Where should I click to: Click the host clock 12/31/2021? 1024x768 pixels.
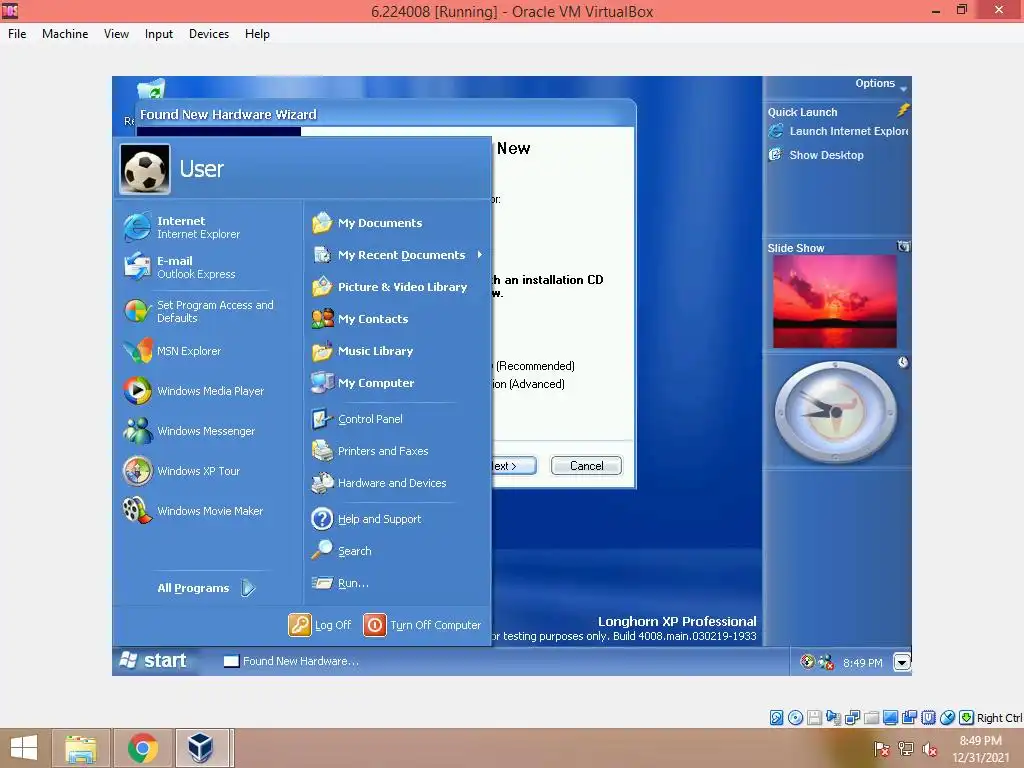980,749
